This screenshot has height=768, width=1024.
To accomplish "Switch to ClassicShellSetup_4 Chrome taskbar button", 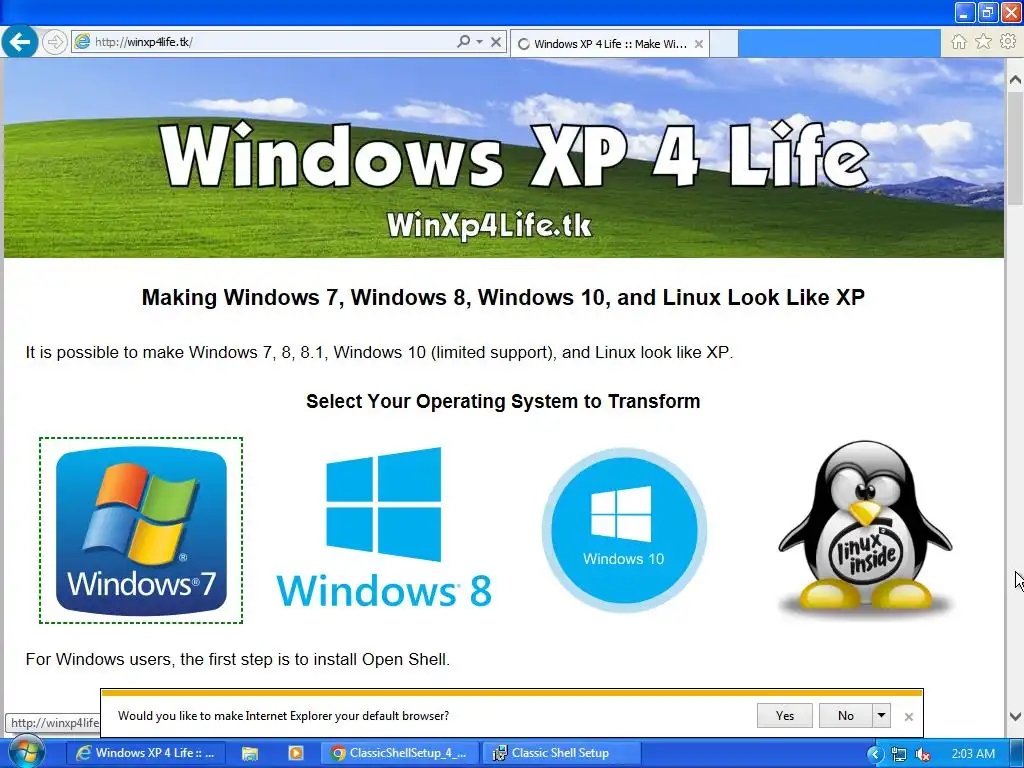I will (x=400, y=753).
